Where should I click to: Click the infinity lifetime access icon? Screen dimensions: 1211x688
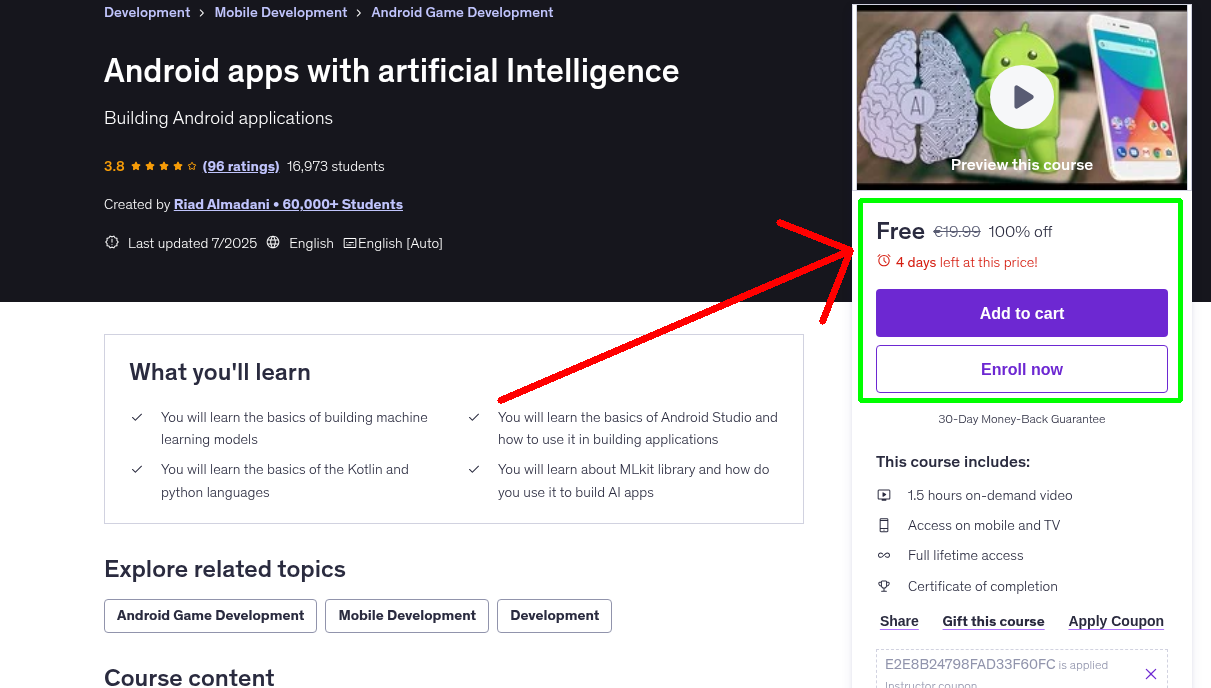point(884,555)
